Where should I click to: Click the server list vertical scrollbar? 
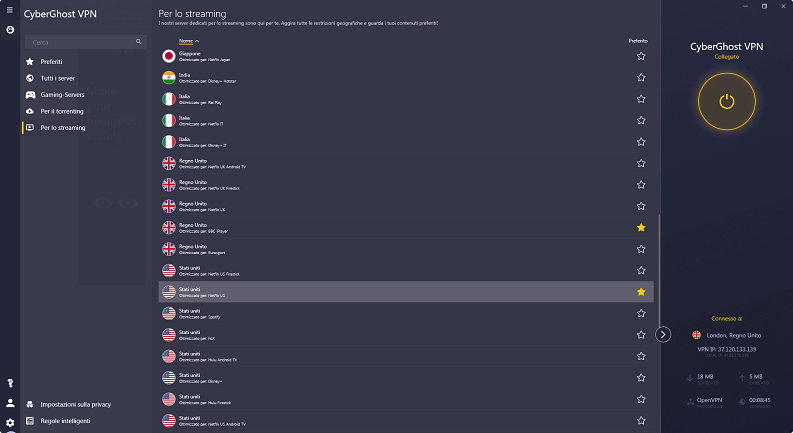659,273
